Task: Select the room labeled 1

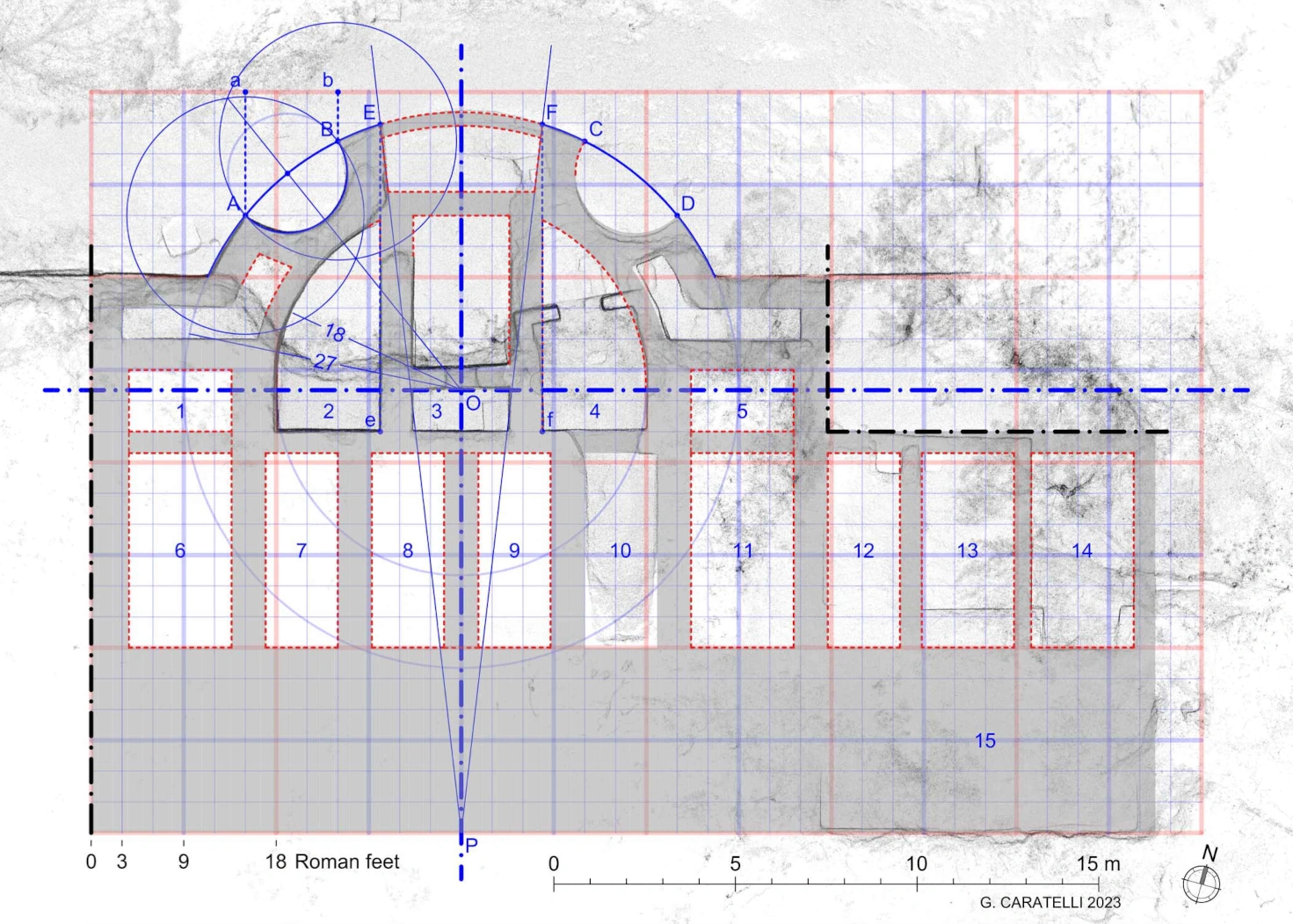Action: (181, 411)
